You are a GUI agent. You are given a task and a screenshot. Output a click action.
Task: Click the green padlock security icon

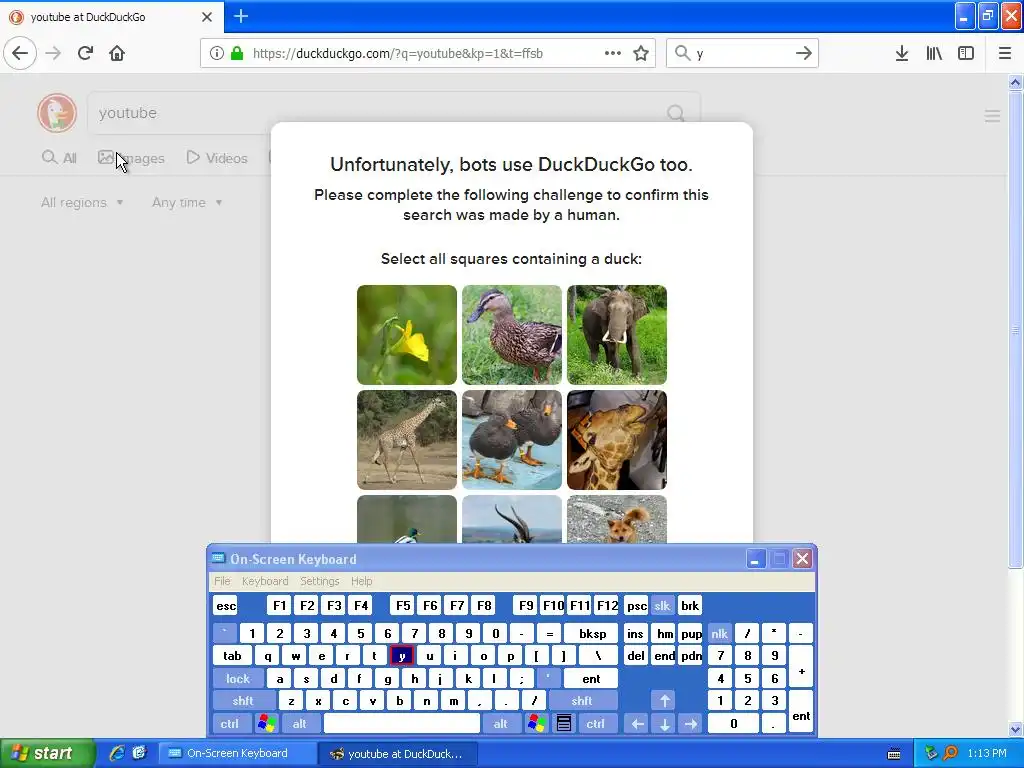tap(236, 53)
